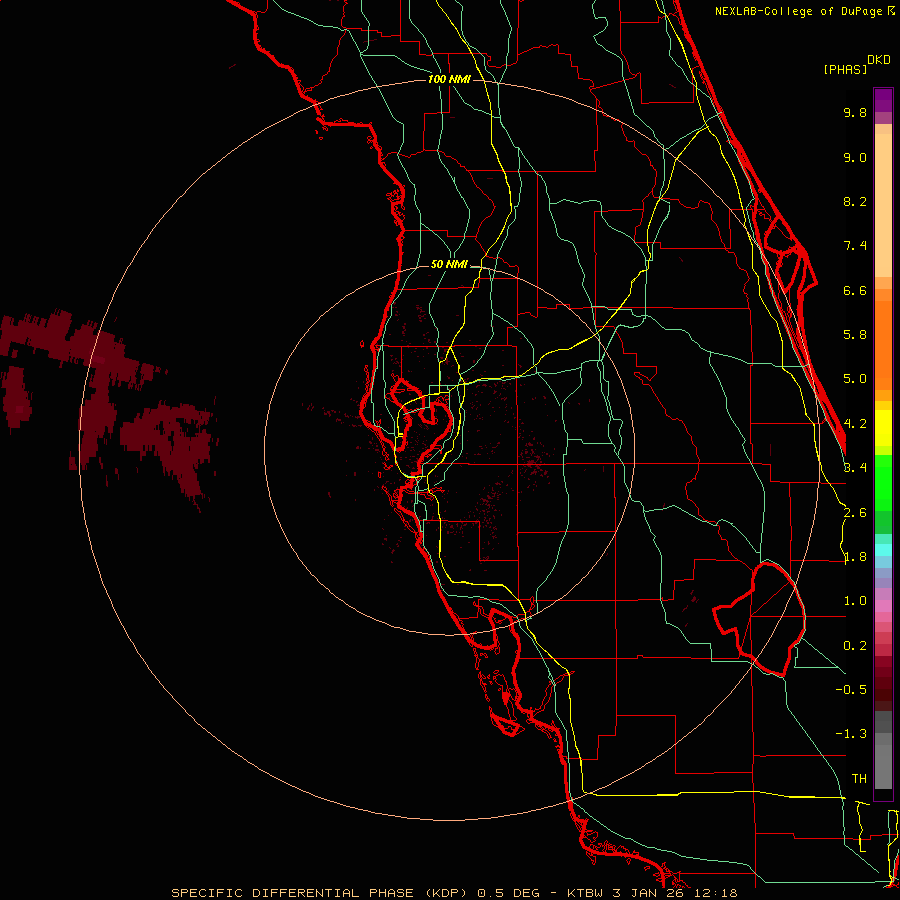900x900 pixels.
Task: Pick the cyan color bar segment
Action: coord(883,549)
